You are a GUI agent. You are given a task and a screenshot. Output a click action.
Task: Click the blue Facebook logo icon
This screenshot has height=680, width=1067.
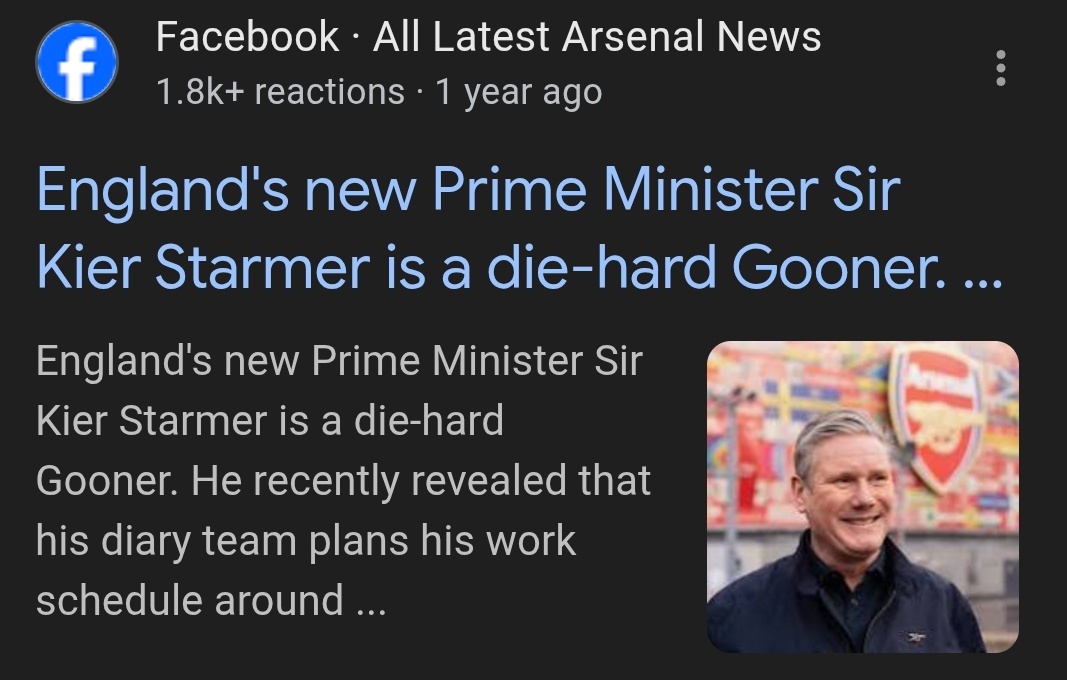[x=76, y=62]
